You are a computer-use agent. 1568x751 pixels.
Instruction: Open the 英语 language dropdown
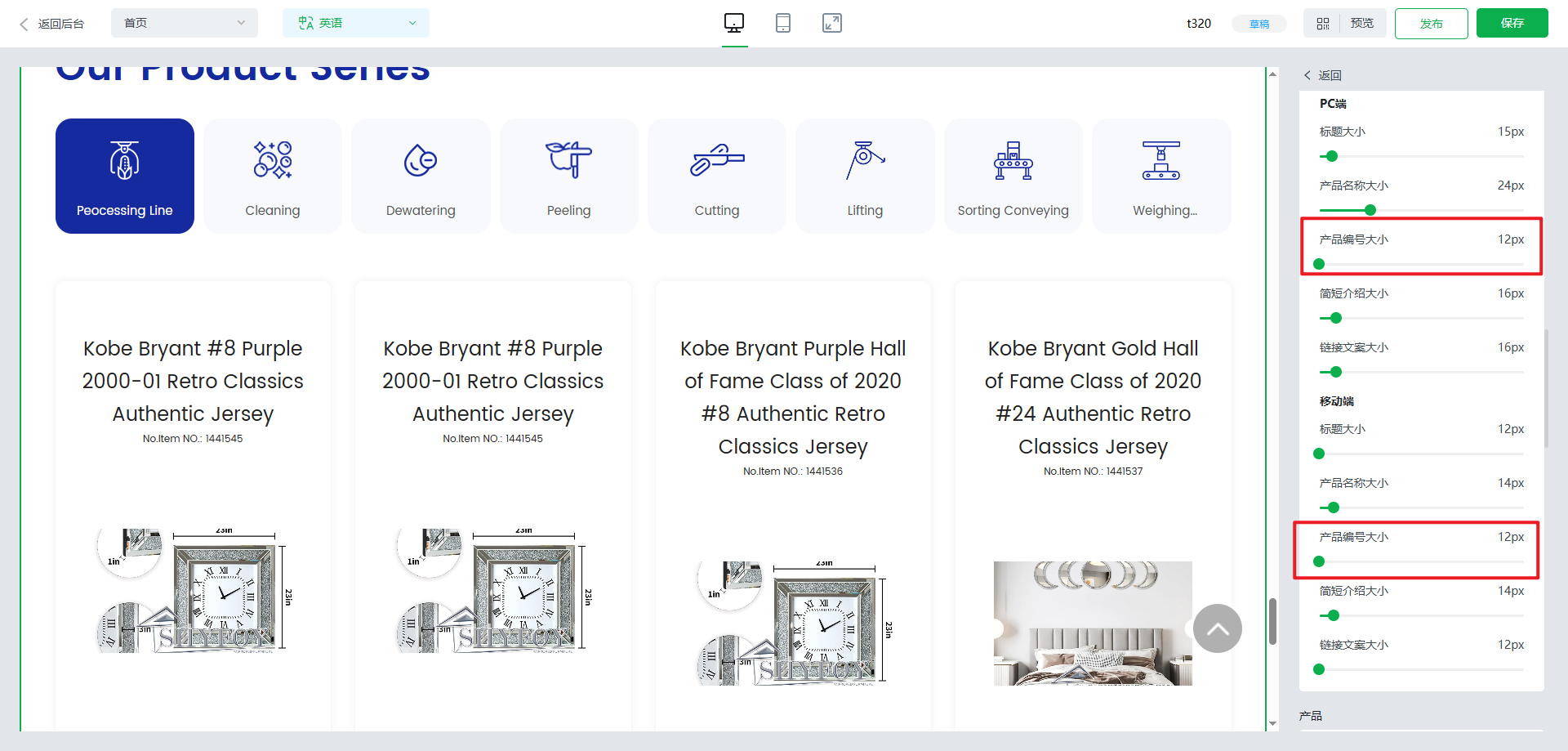[355, 23]
